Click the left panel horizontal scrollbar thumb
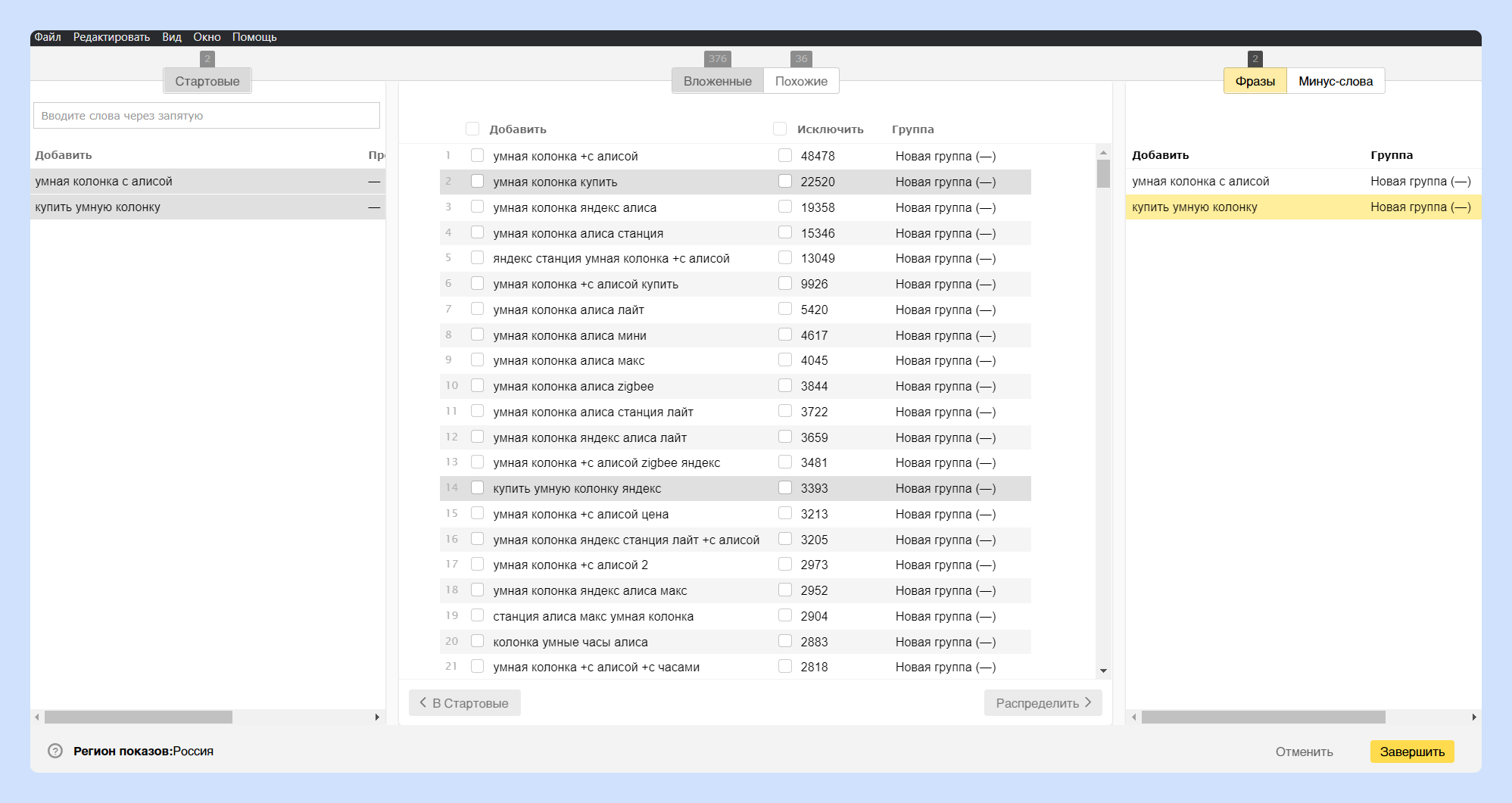Image resolution: width=1512 pixels, height=803 pixels. click(x=139, y=717)
